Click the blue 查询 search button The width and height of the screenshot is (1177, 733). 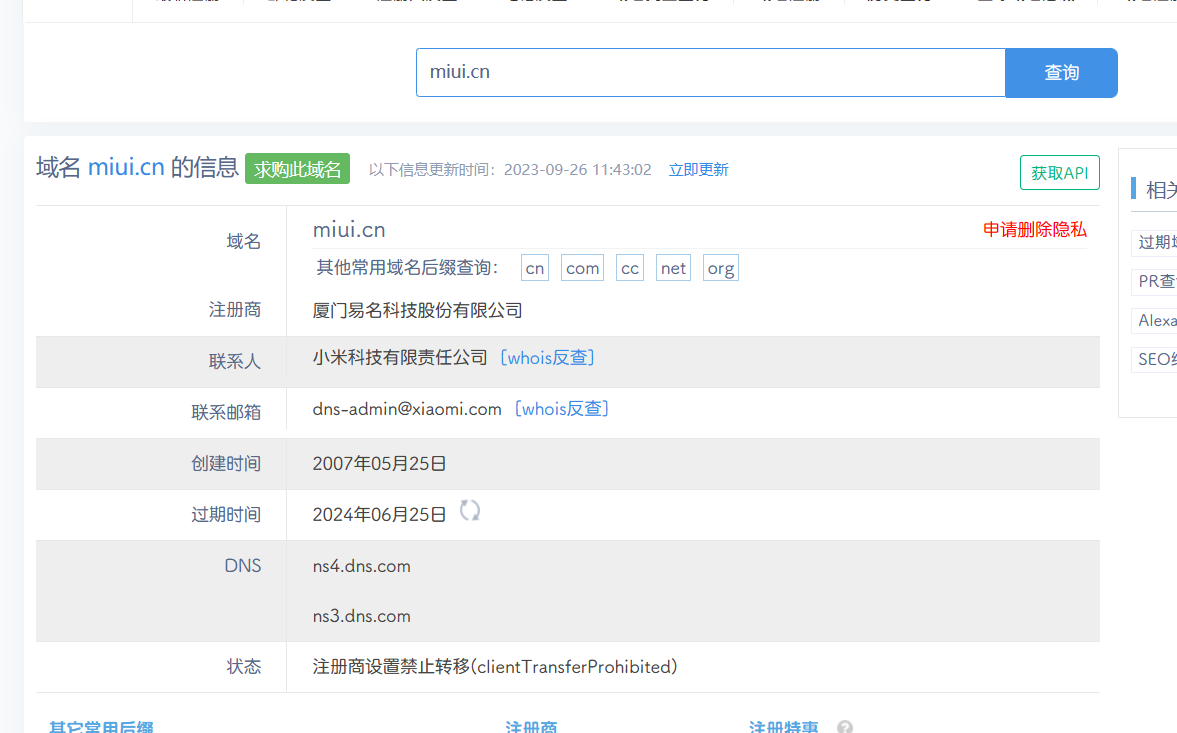point(1061,73)
